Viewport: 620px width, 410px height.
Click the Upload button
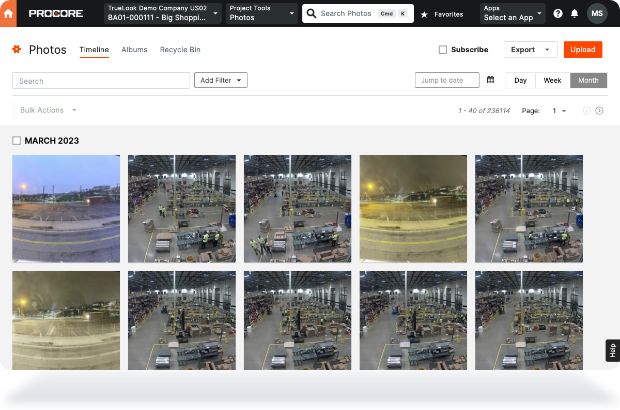pos(583,49)
